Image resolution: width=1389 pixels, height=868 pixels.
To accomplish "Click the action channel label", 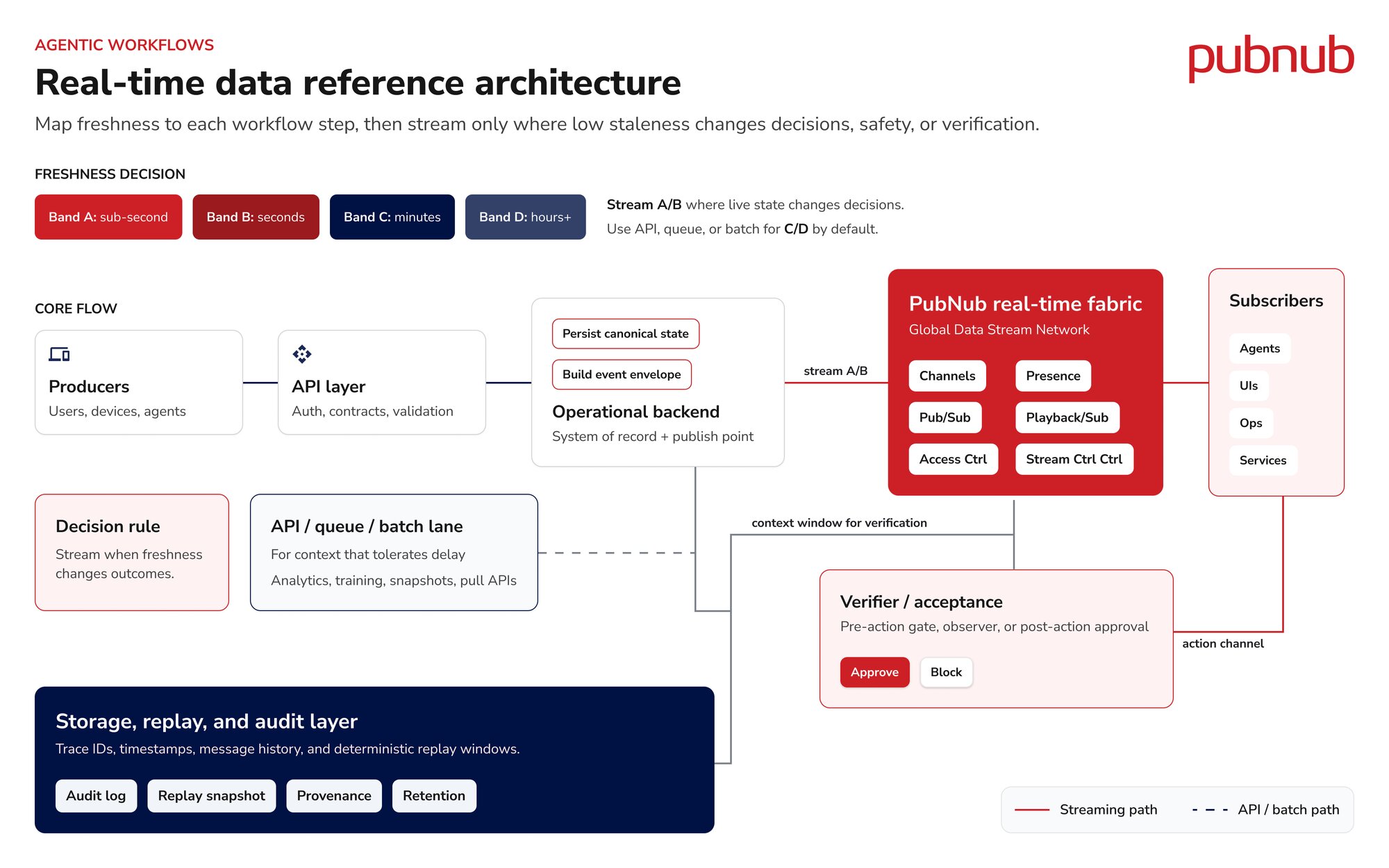I will pyautogui.click(x=1223, y=644).
